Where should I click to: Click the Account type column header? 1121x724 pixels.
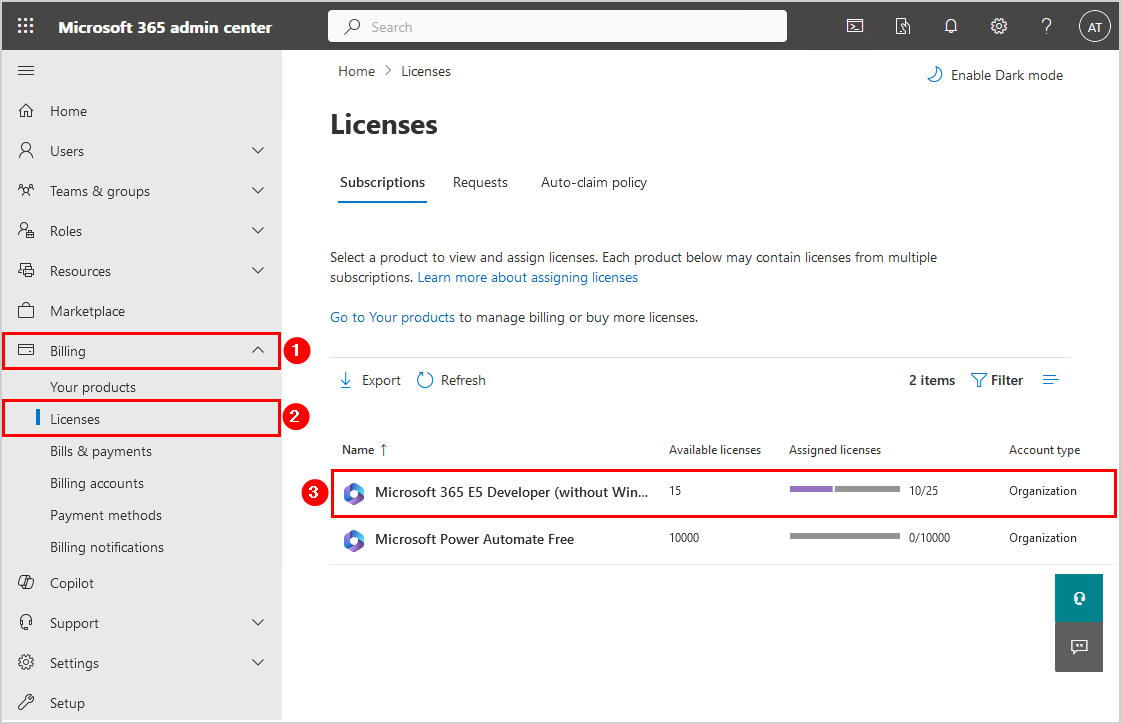click(1045, 450)
